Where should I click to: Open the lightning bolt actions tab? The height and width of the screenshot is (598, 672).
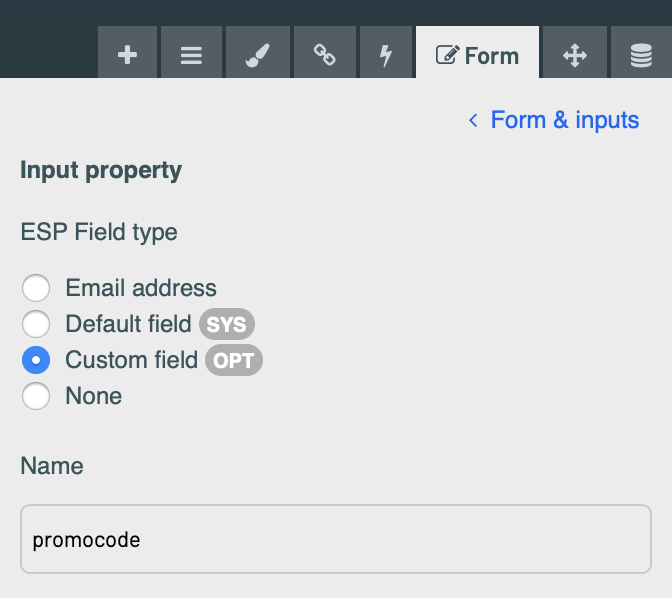click(386, 52)
